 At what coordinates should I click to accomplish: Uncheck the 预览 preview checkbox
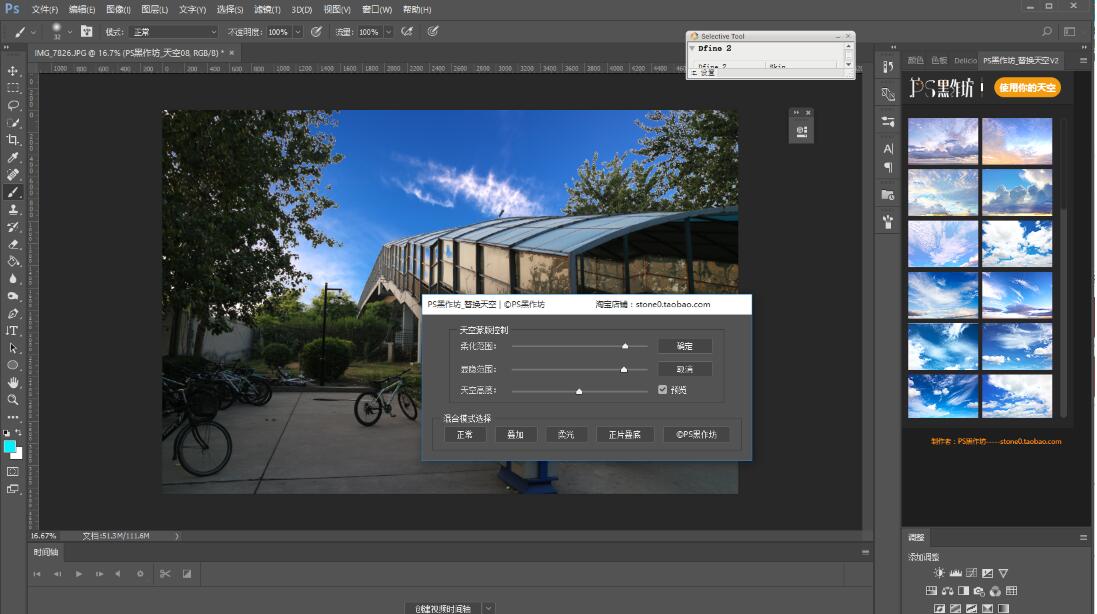click(662, 390)
